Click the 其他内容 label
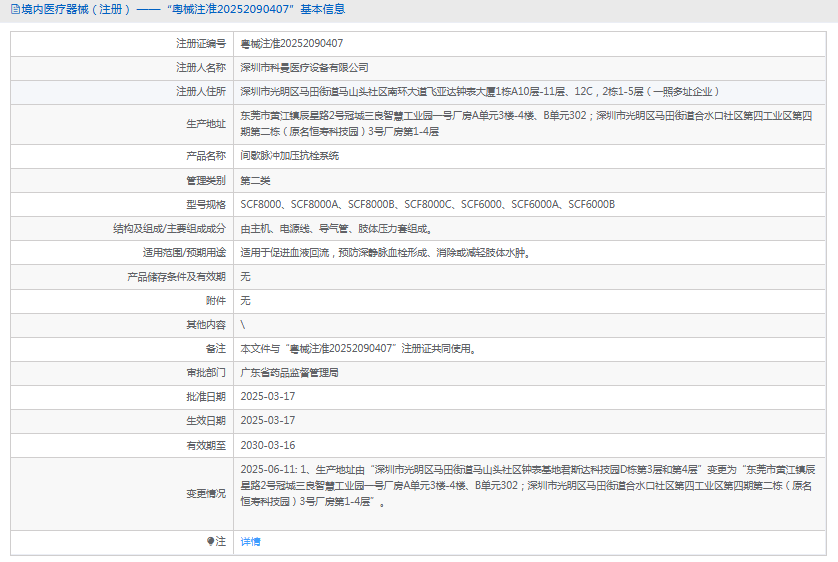Screen dimensions: 838x562 206,325
